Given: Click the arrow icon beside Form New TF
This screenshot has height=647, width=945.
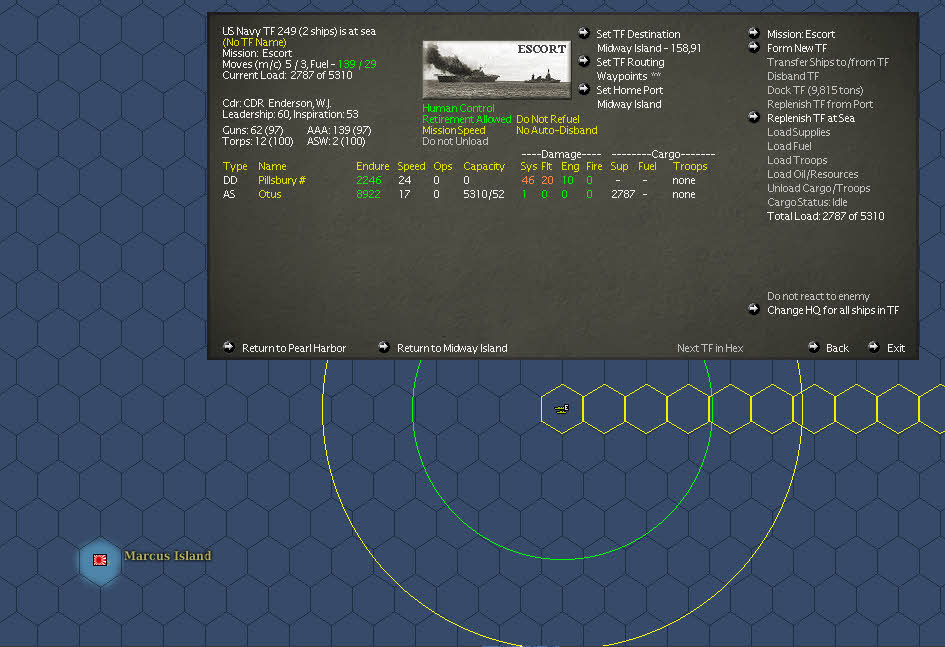Looking at the screenshot, I should (754, 47).
